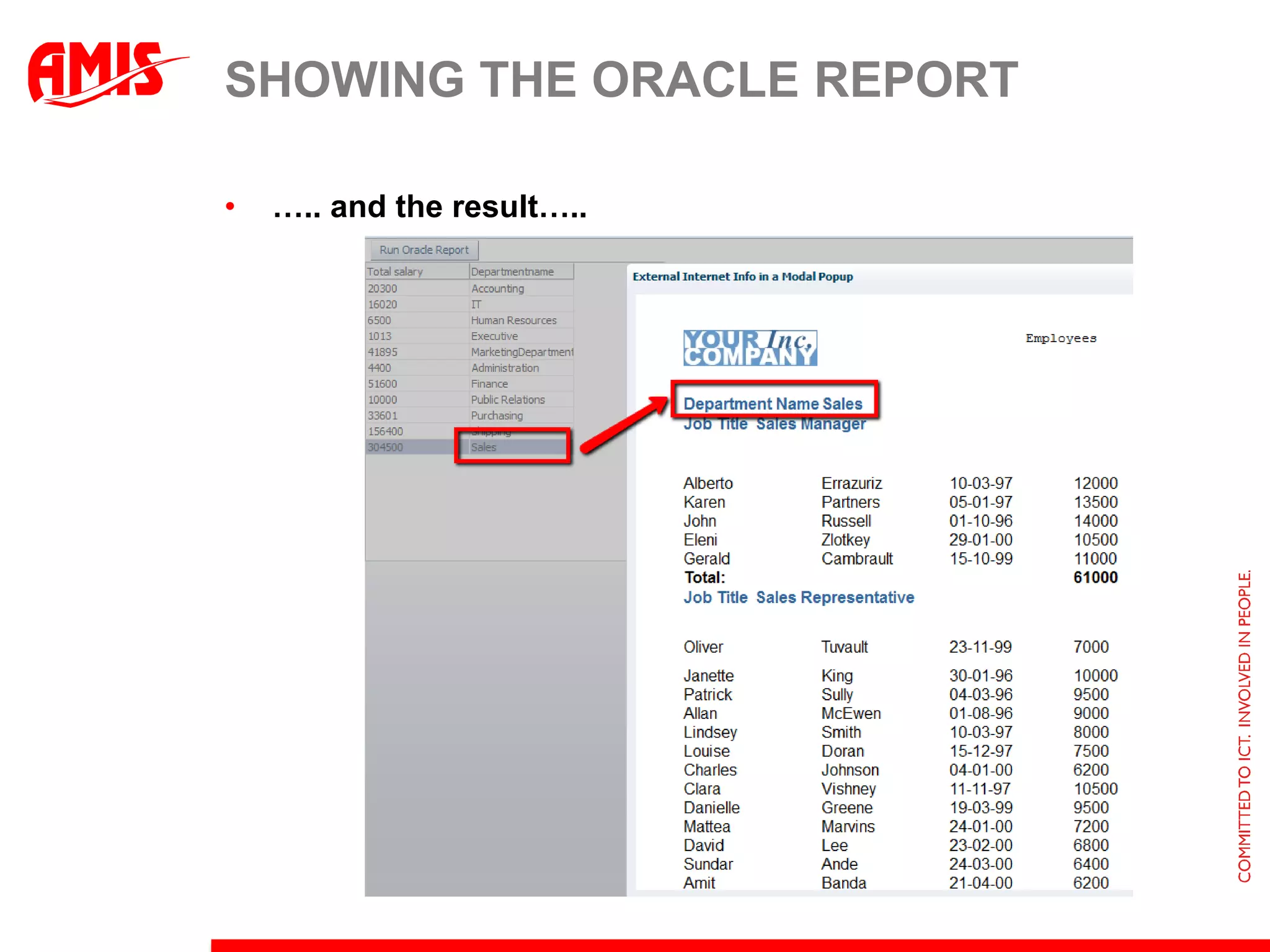This screenshot has height=952, width=1270.
Task: Select the Administration row
Action: [x=469, y=368]
